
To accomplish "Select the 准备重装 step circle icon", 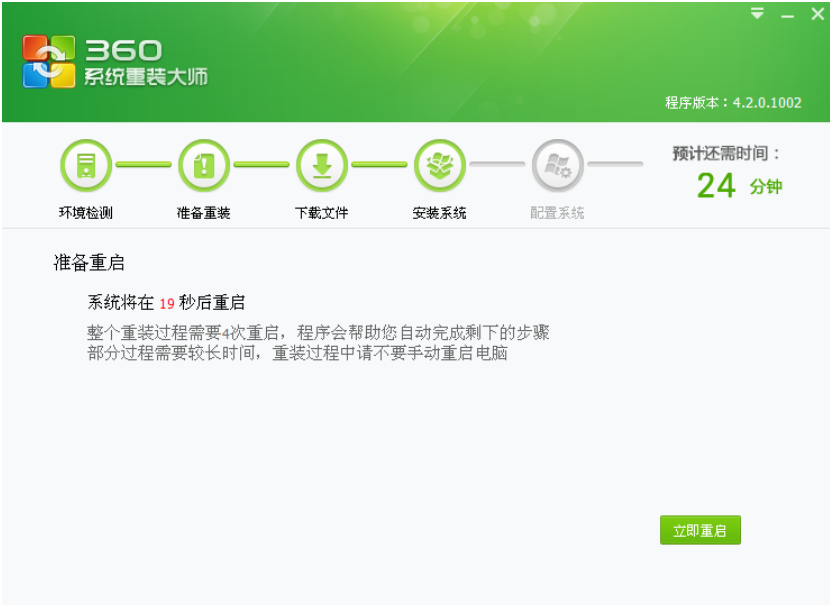I will [x=204, y=165].
